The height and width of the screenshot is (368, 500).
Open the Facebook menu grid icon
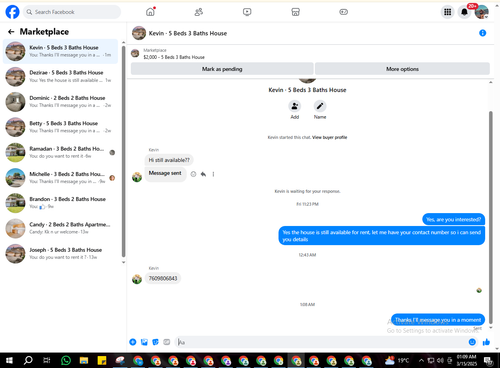point(448,12)
